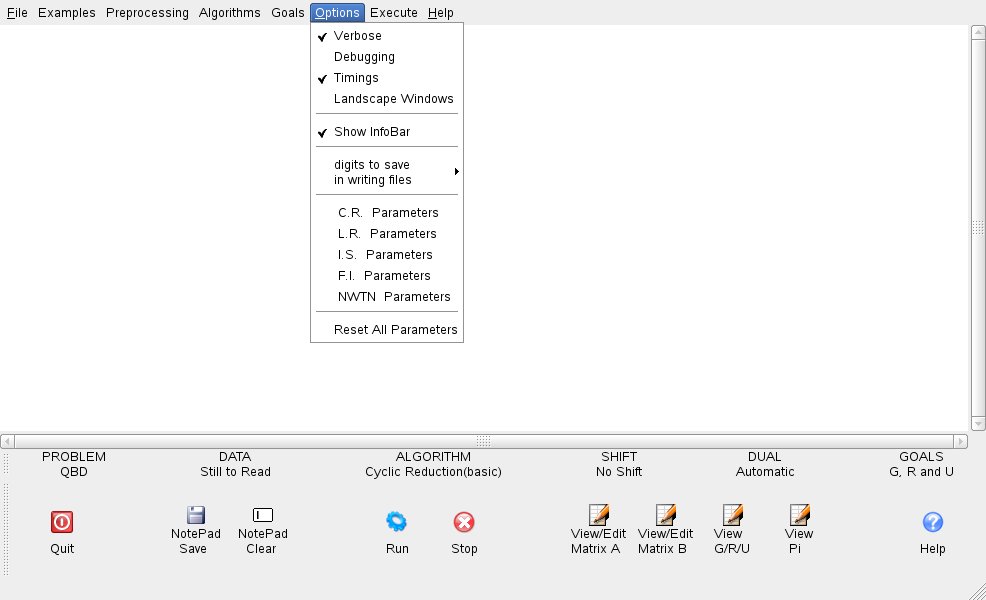Screen dimensions: 986x600
Task: Open the View Pi icon
Action: [799, 515]
